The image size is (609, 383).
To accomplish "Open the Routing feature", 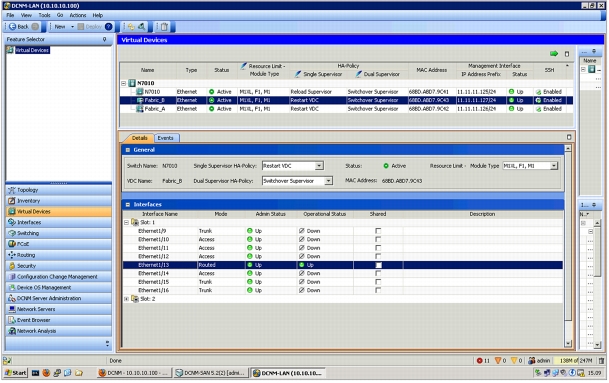I will [x=58, y=255].
